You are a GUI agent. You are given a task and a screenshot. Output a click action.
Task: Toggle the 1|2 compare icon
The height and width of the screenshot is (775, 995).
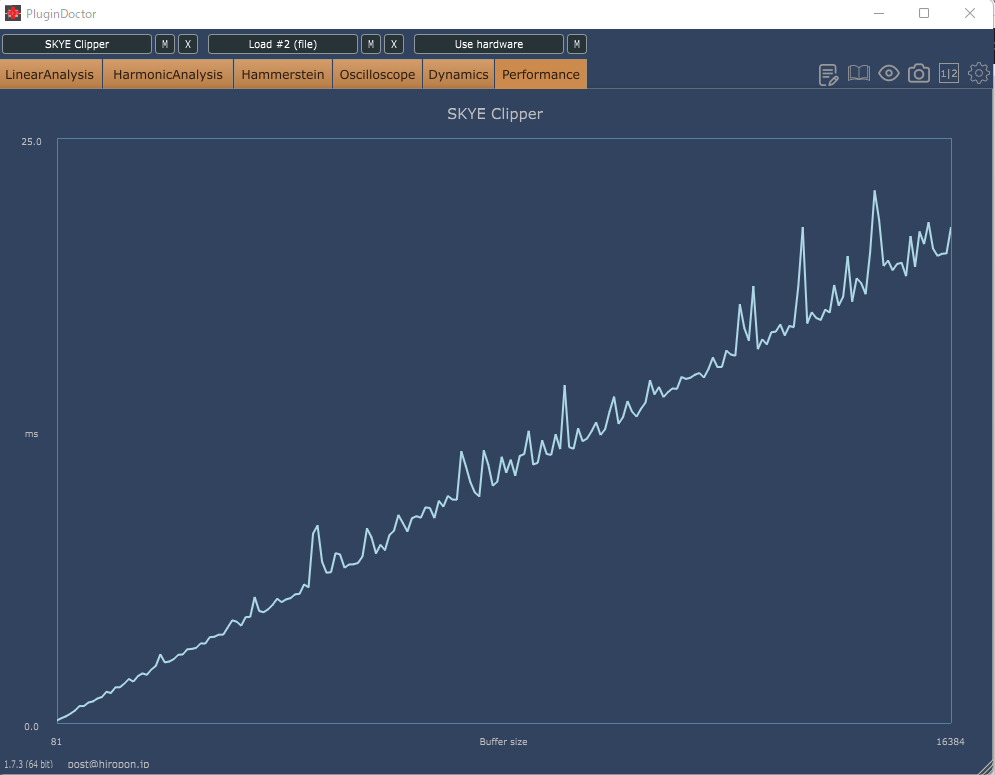point(949,74)
